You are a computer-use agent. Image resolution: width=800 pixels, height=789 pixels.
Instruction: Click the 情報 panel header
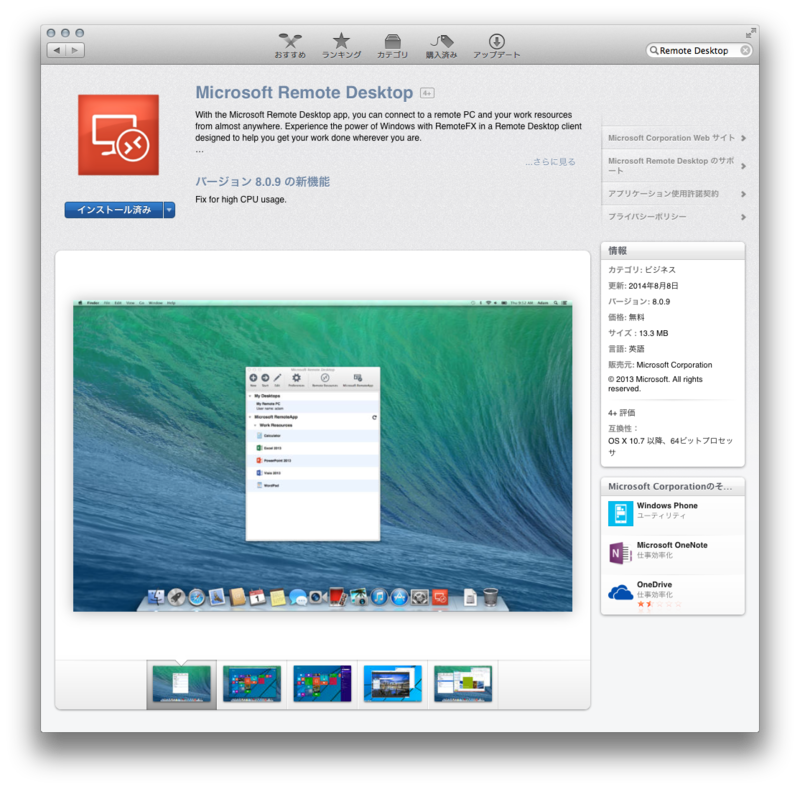pos(673,251)
